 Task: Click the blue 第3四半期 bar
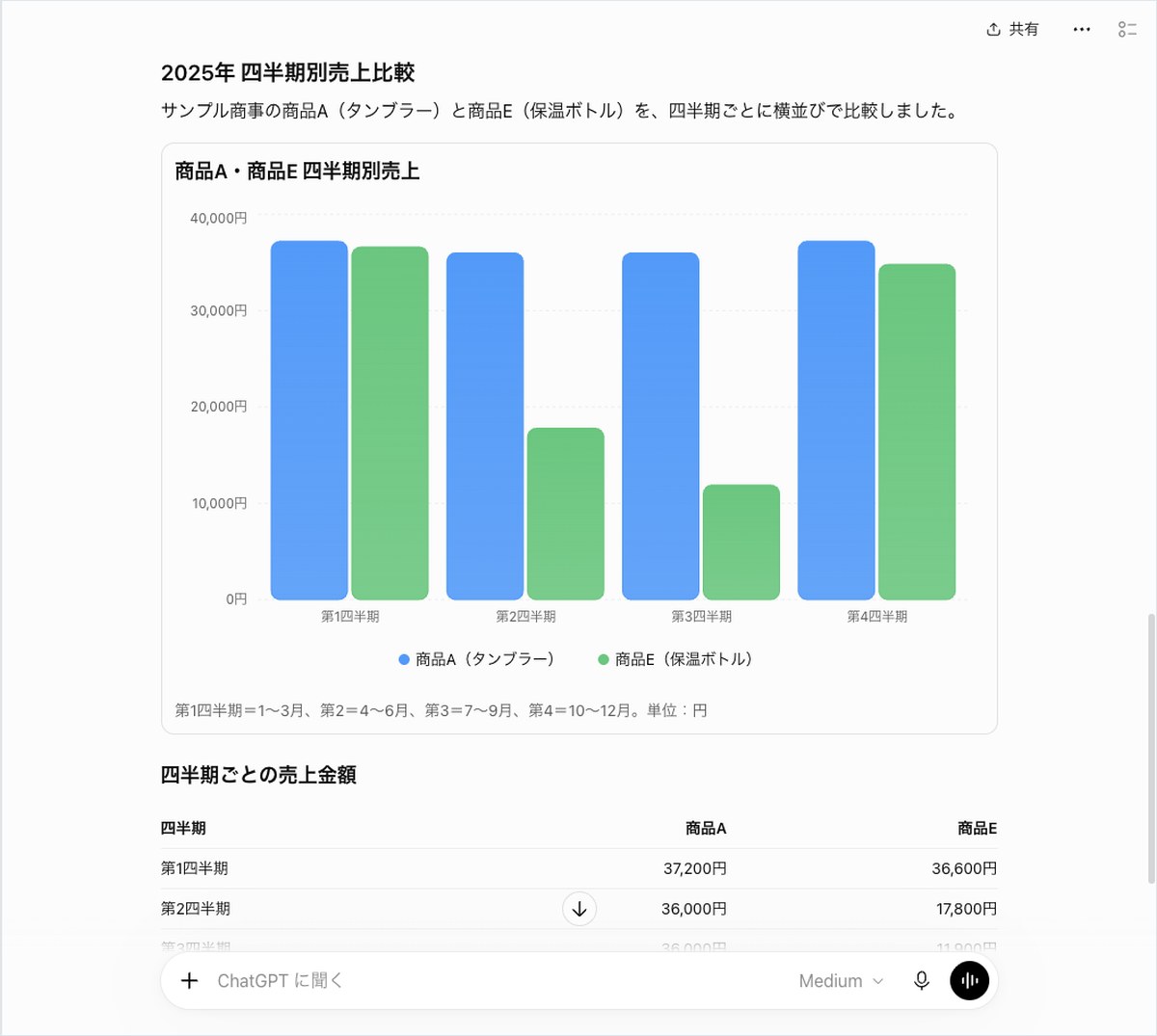(x=660, y=426)
